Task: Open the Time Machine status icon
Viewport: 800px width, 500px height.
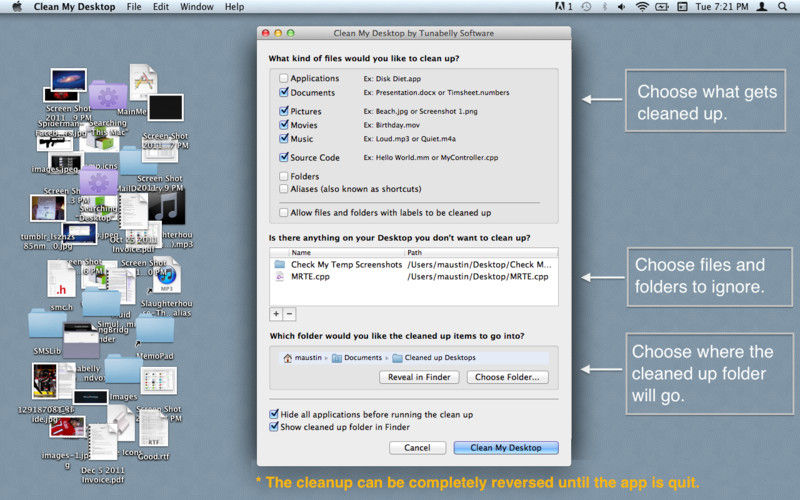Action: pyautogui.click(x=587, y=7)
